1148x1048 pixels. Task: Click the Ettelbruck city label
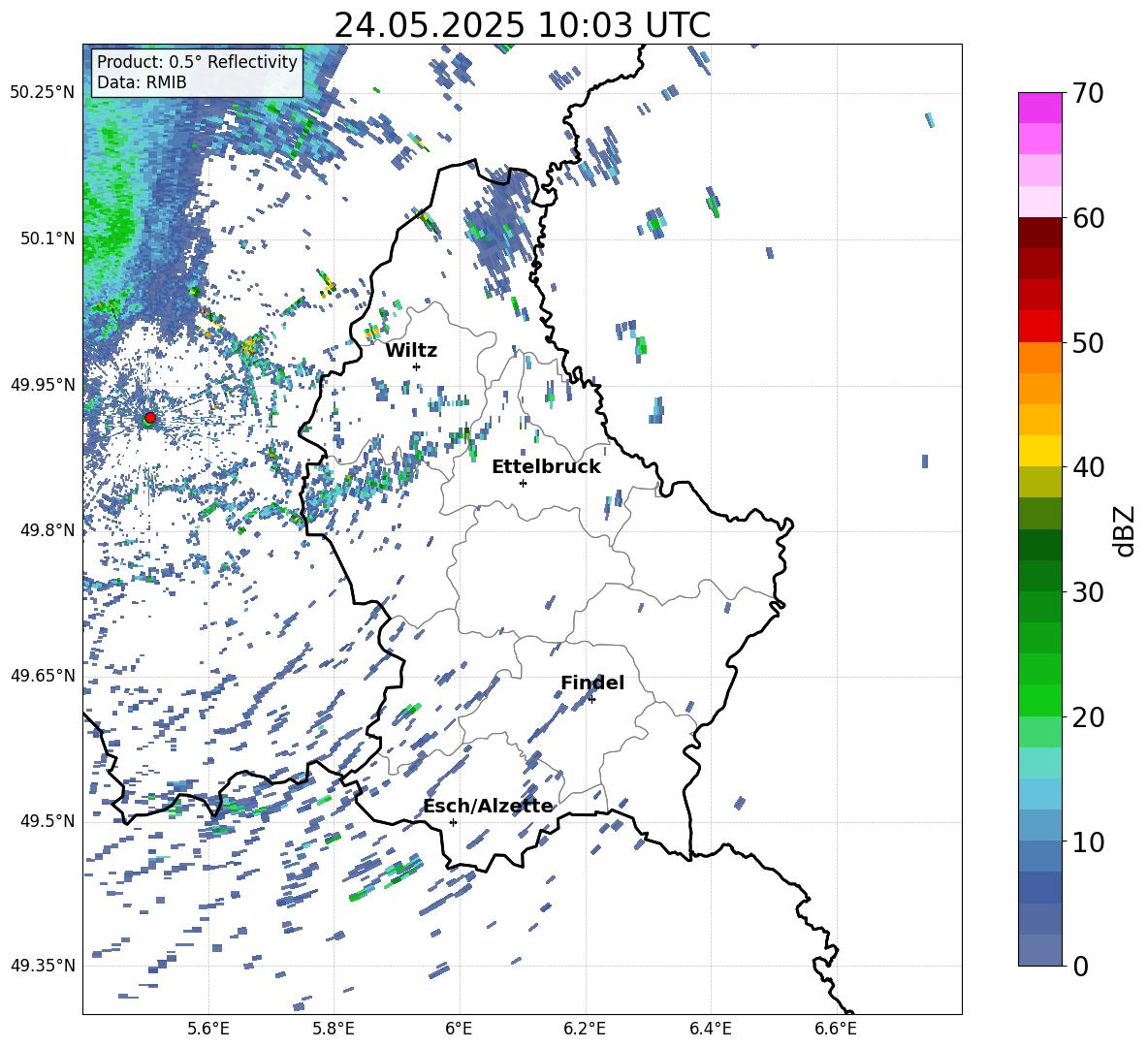click(546, 467)
